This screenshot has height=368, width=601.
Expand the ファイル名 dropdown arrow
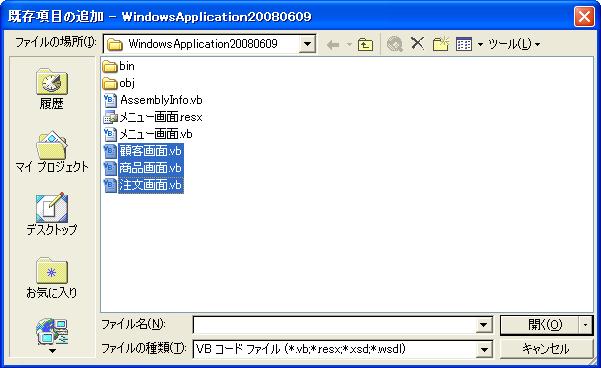(x=484, y=325)
